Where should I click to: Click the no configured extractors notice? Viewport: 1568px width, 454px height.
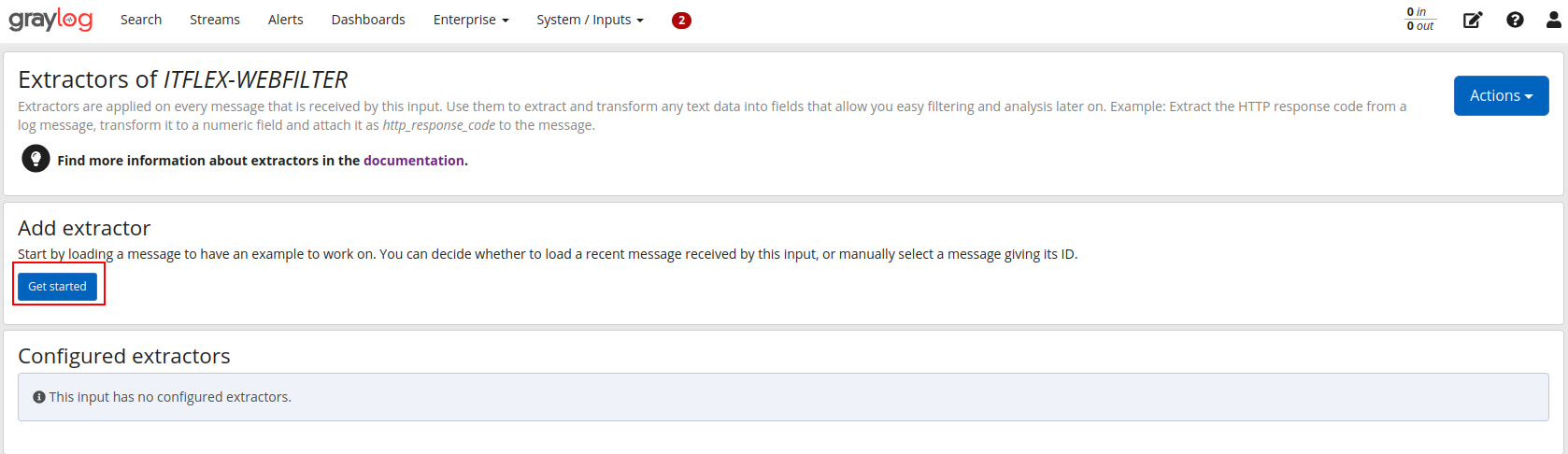point(783,397)
